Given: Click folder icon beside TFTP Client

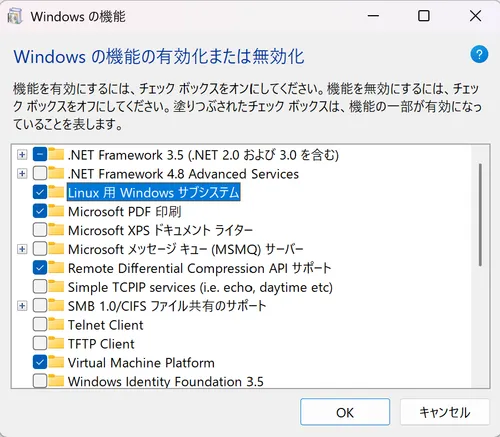Looking at the screenshot, I should (x=56, y=343).
